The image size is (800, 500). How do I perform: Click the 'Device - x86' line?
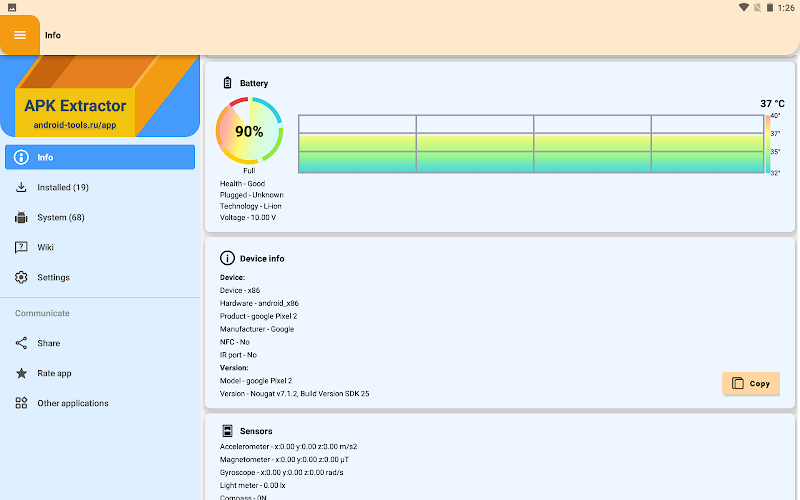(x=240, y=290)
